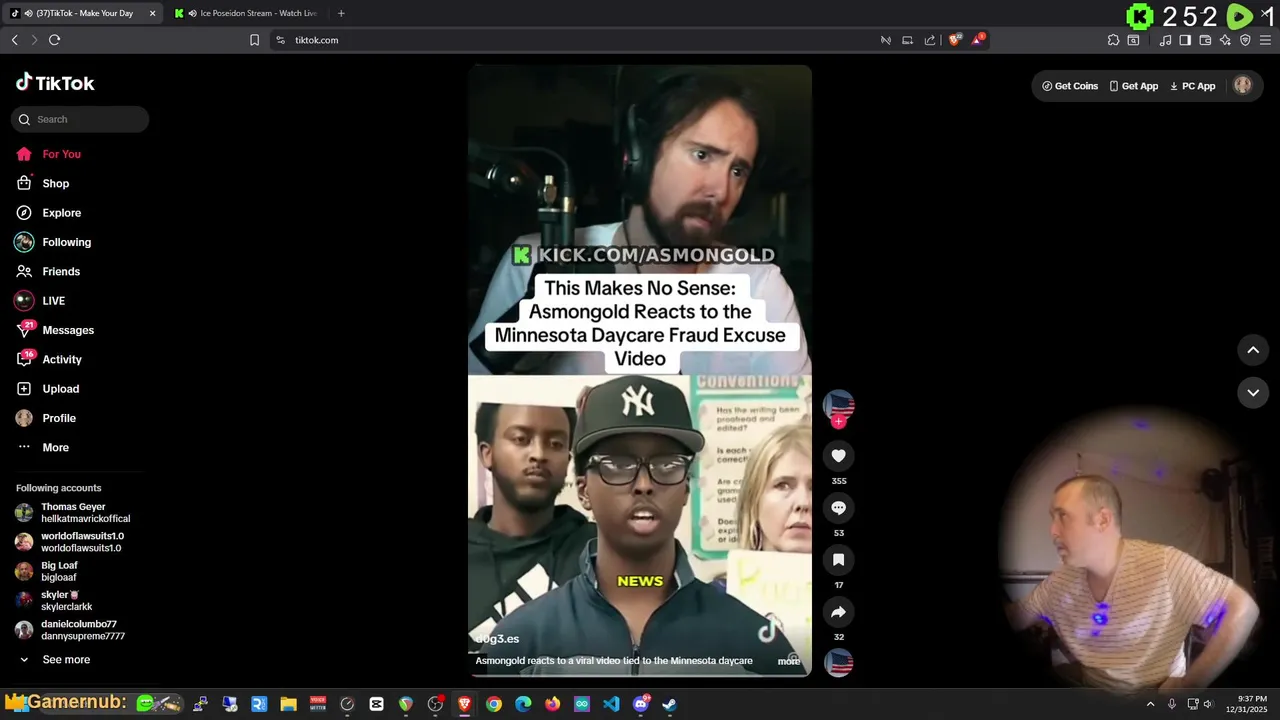The width and height of the screenshot is (1280, 720).
Task: Open Brave Rewards triangle icon
Action: coord(977,40)
